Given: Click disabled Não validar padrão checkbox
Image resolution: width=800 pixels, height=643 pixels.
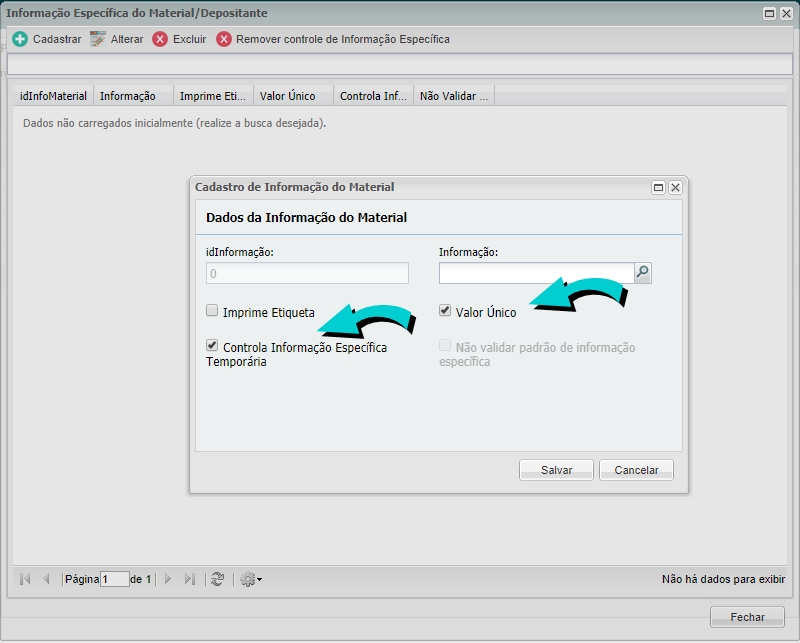Looking at the screenshot, I should pyautogui.click(x=445, y=345).
